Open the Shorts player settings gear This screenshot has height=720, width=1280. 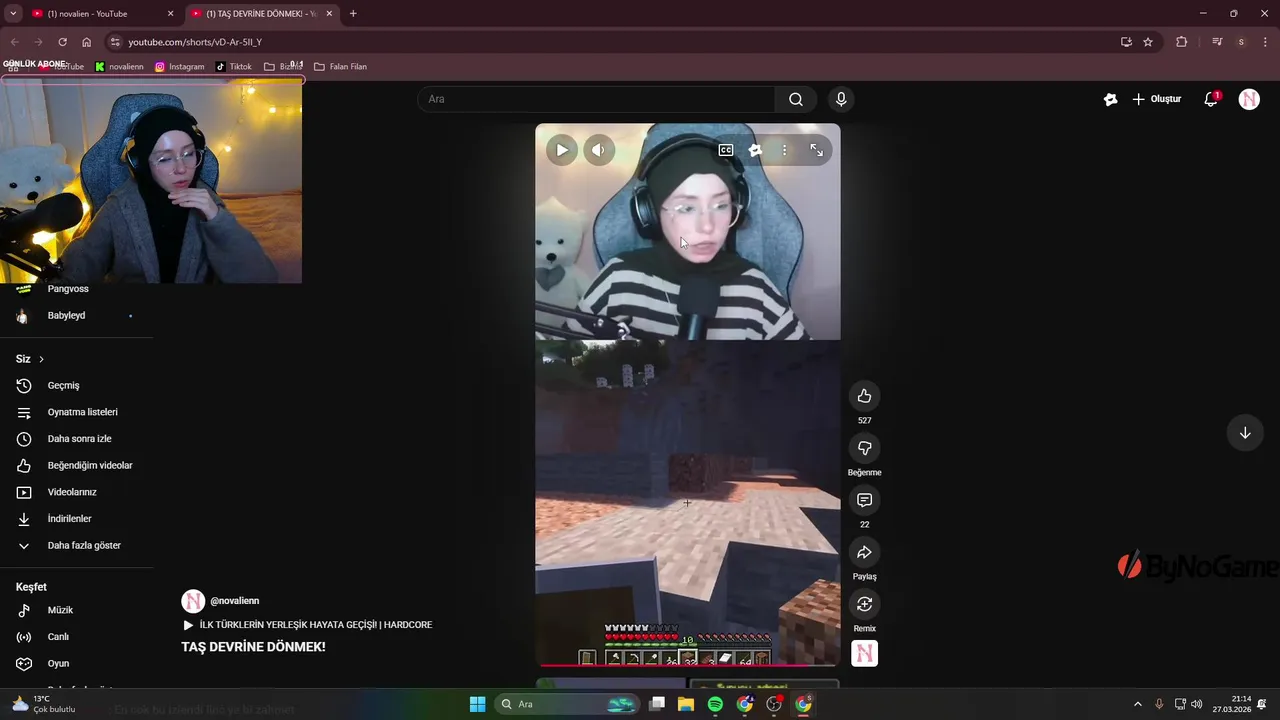[755, 150]
